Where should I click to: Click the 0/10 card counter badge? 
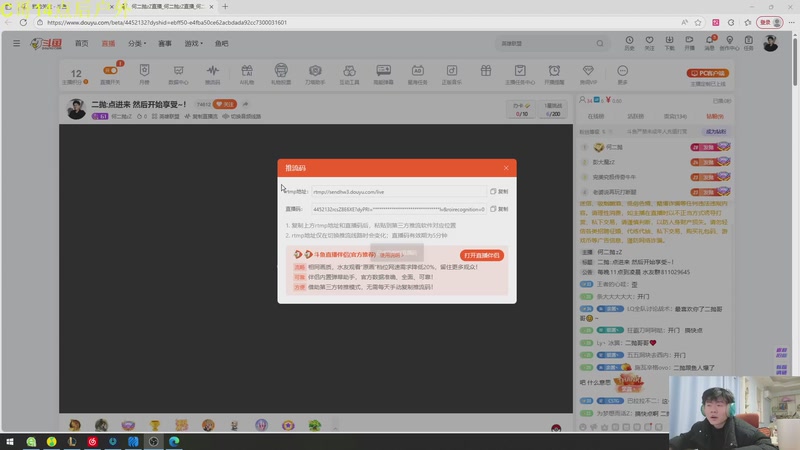pos(521,109)
